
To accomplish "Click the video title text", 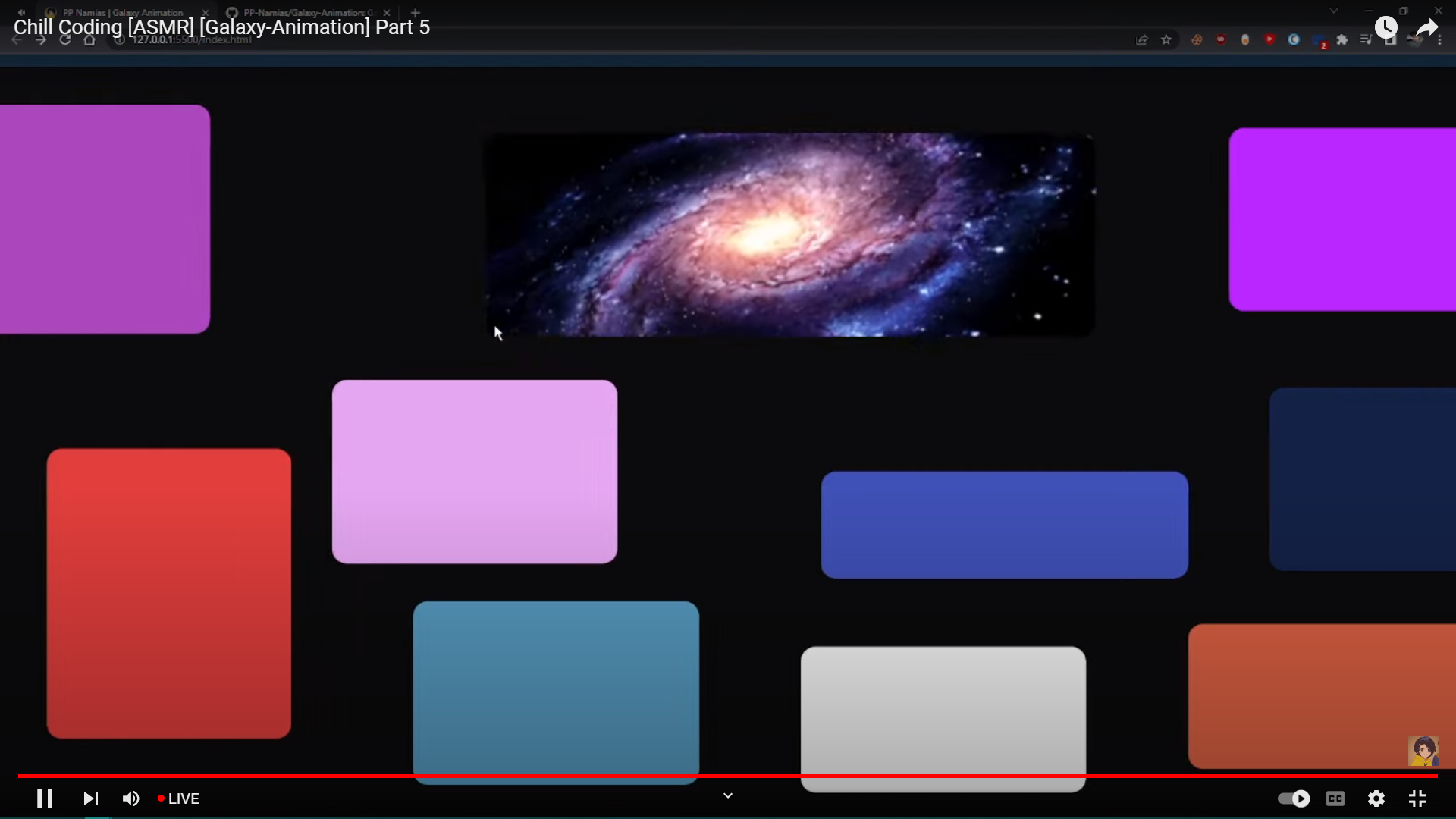I will tap(221, 27).
